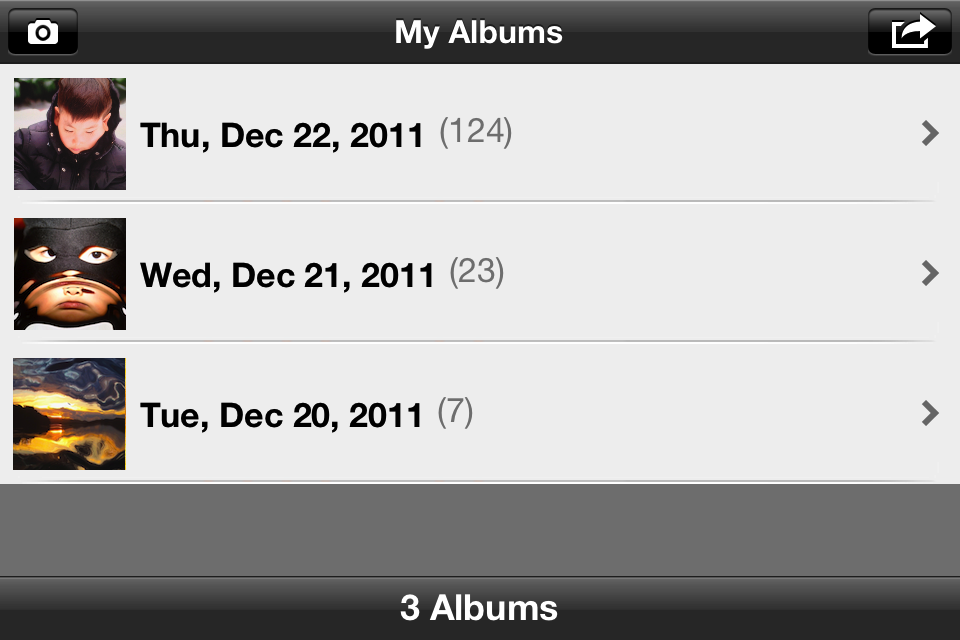Expand chevron for Tue, Dec 20 album

pos(930,413)
